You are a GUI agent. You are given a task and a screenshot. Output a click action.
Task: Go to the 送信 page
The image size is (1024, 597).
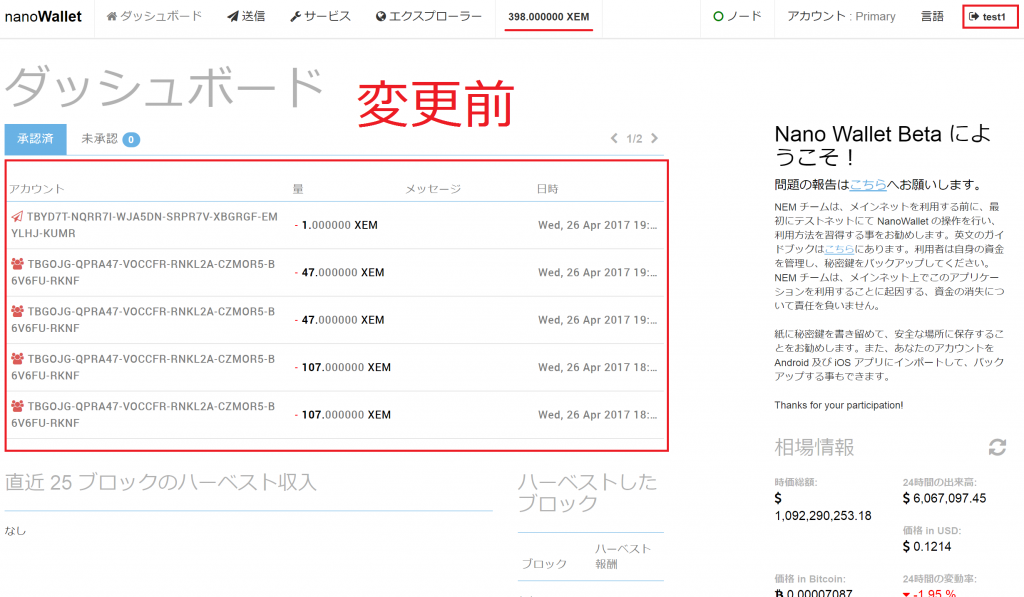pyautogui.click(x=246, y=16)
